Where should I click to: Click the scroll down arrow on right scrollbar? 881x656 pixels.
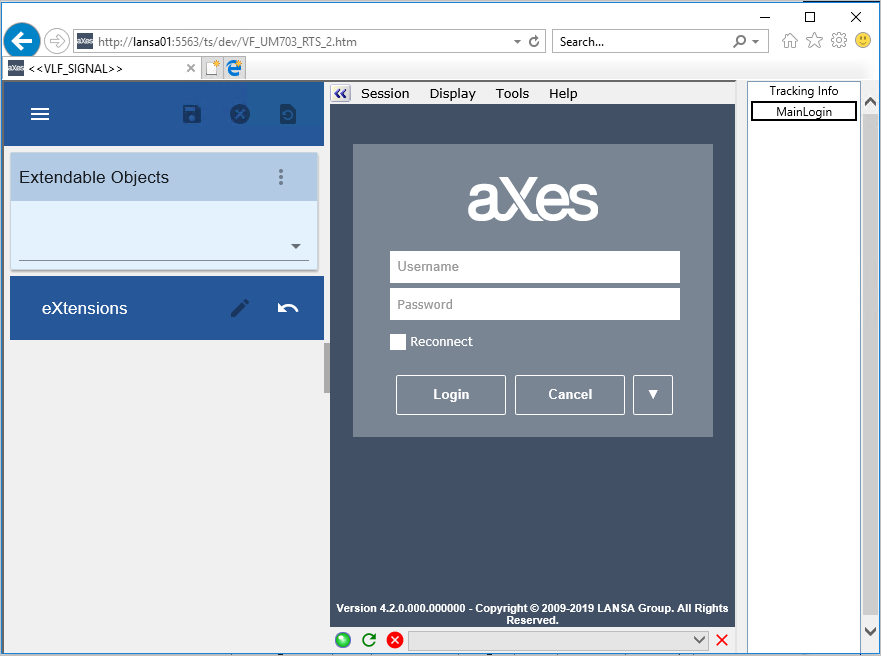coord(870,631)
